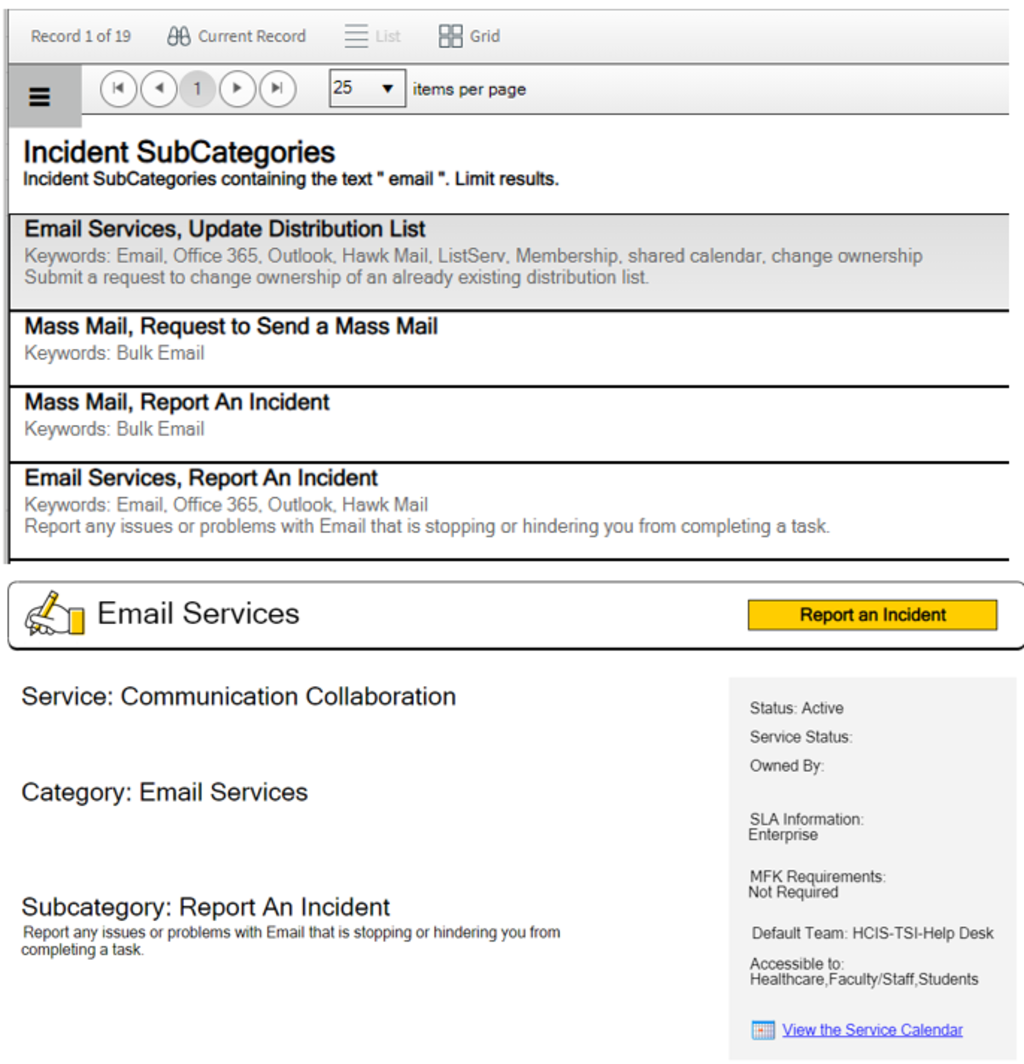The width and height of the screenshot is (1024, 1064).
Task: Click the List view icon
Action: pos(357,36)
